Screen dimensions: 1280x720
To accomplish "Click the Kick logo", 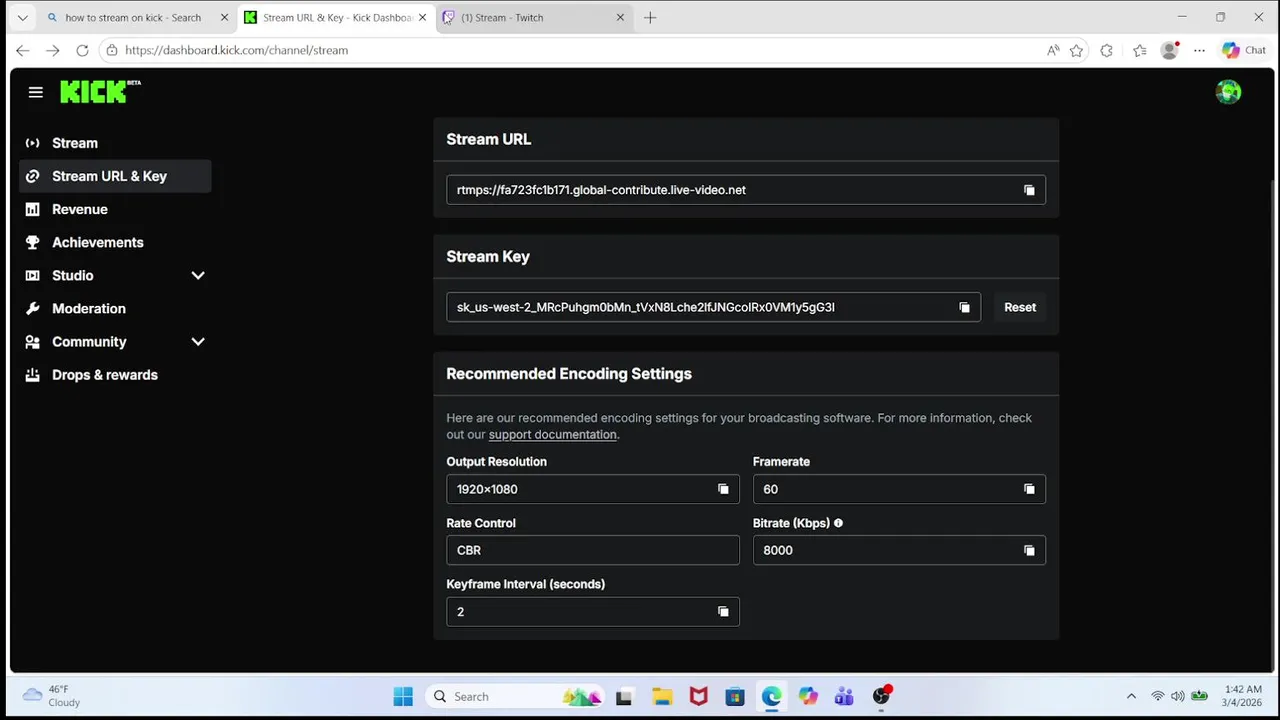I will 99,91.
